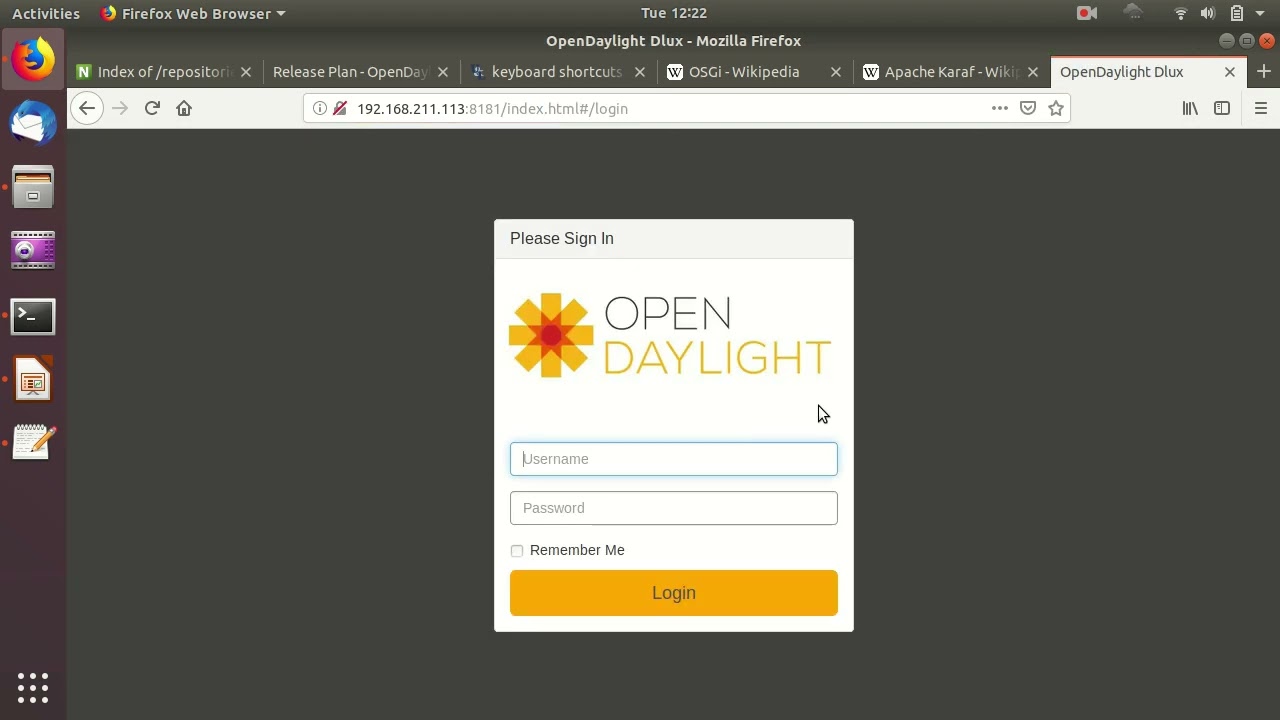Bookmark this page with the star
Screen dimensions: 1280x720
[1055, 108]
